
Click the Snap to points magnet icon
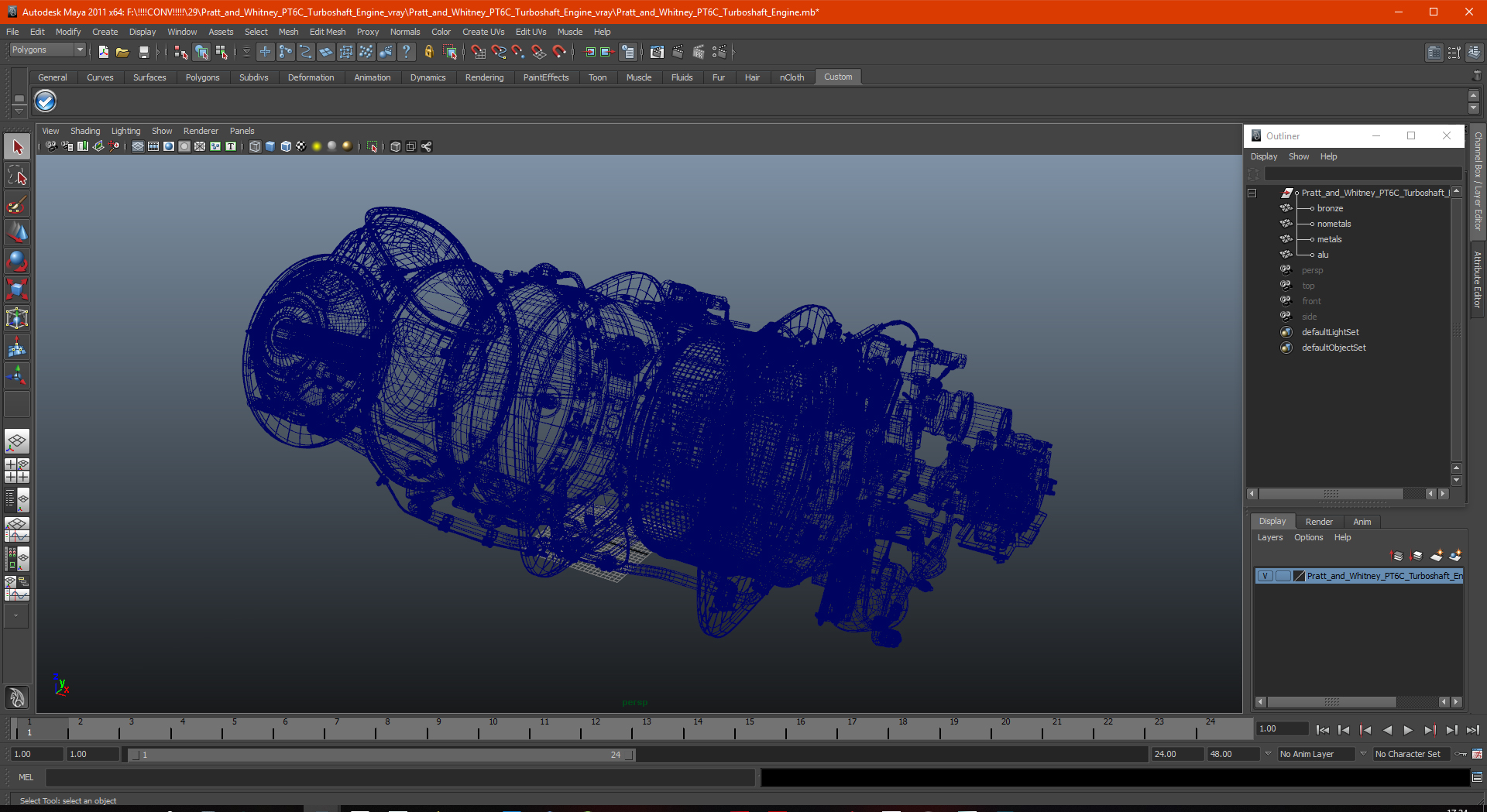click(x=518, y=52)
